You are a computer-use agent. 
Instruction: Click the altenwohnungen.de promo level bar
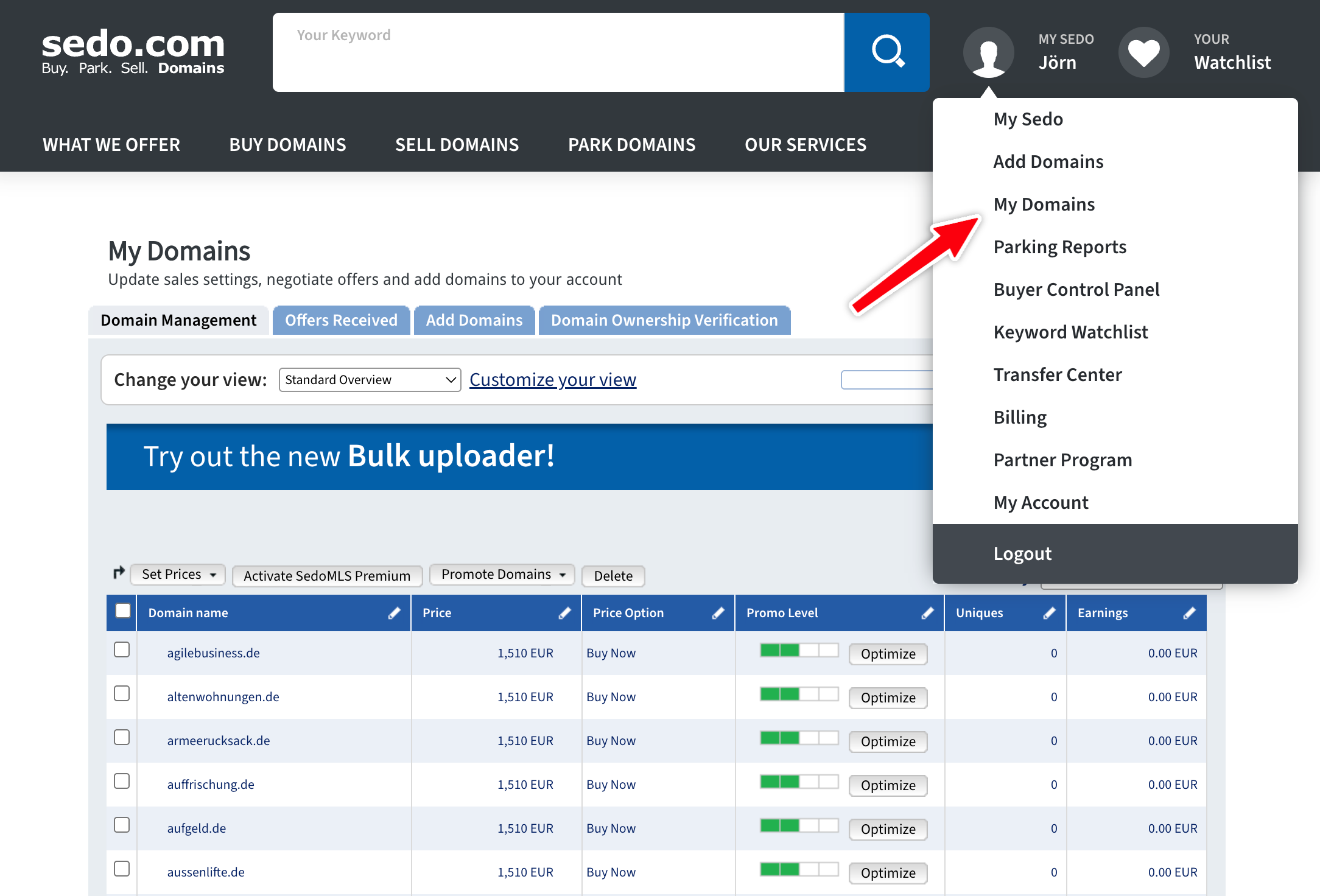click(x=799, y=694)
